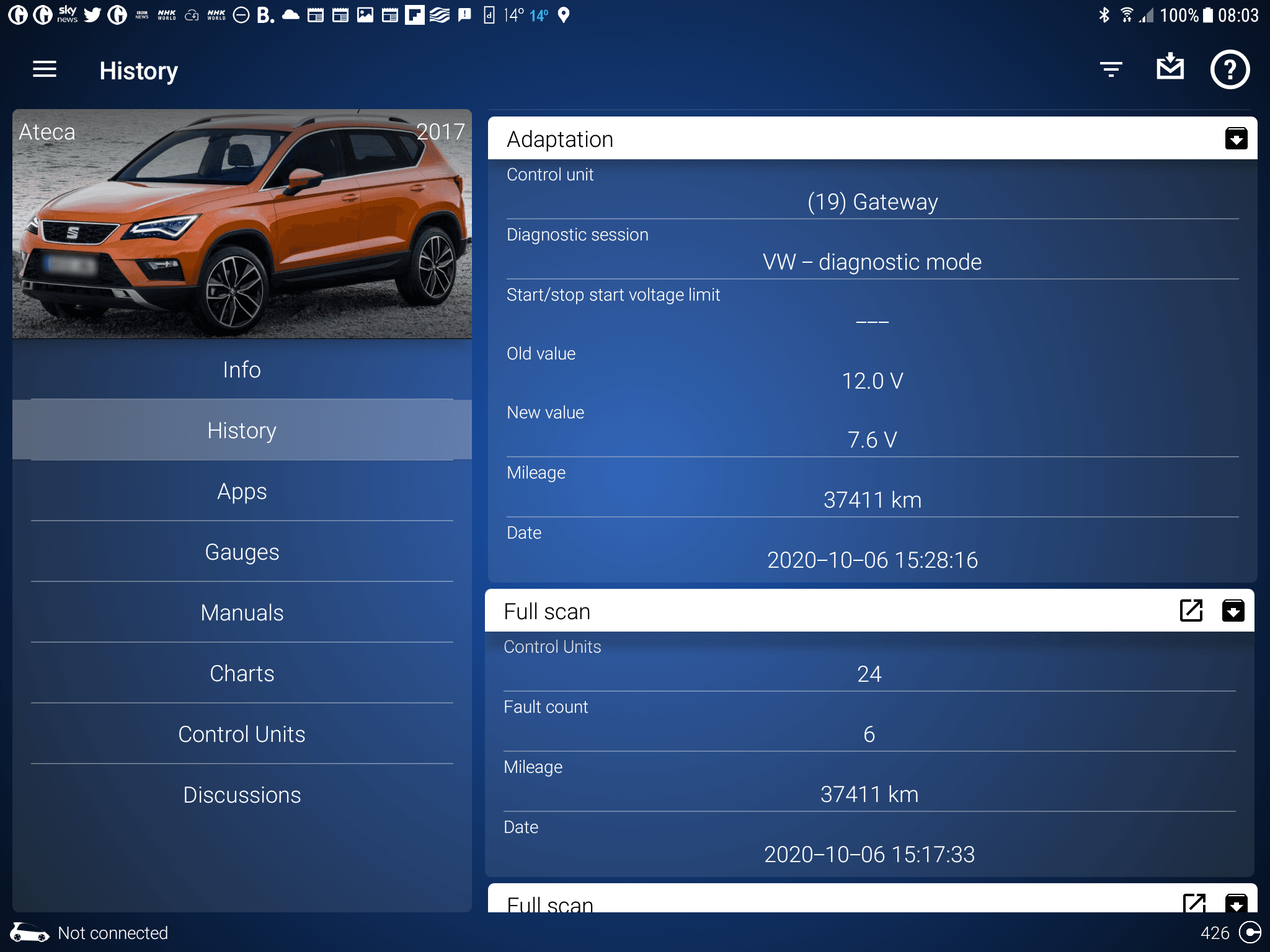Tap the 426 credits count
Image resolution: width=1270 pixels, height=952 pixels.
1215,933
